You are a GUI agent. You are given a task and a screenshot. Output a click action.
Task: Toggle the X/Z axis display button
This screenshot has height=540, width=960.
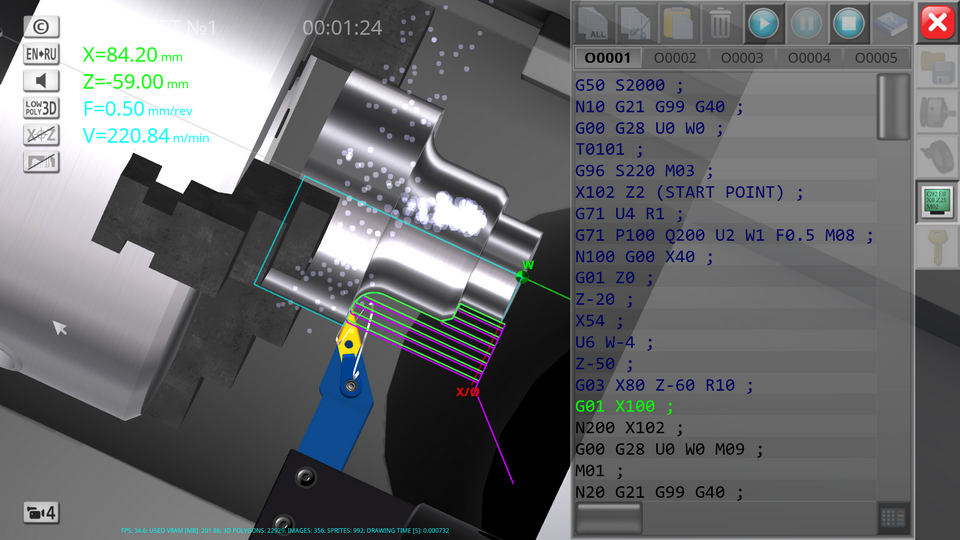tap(41, 135)
